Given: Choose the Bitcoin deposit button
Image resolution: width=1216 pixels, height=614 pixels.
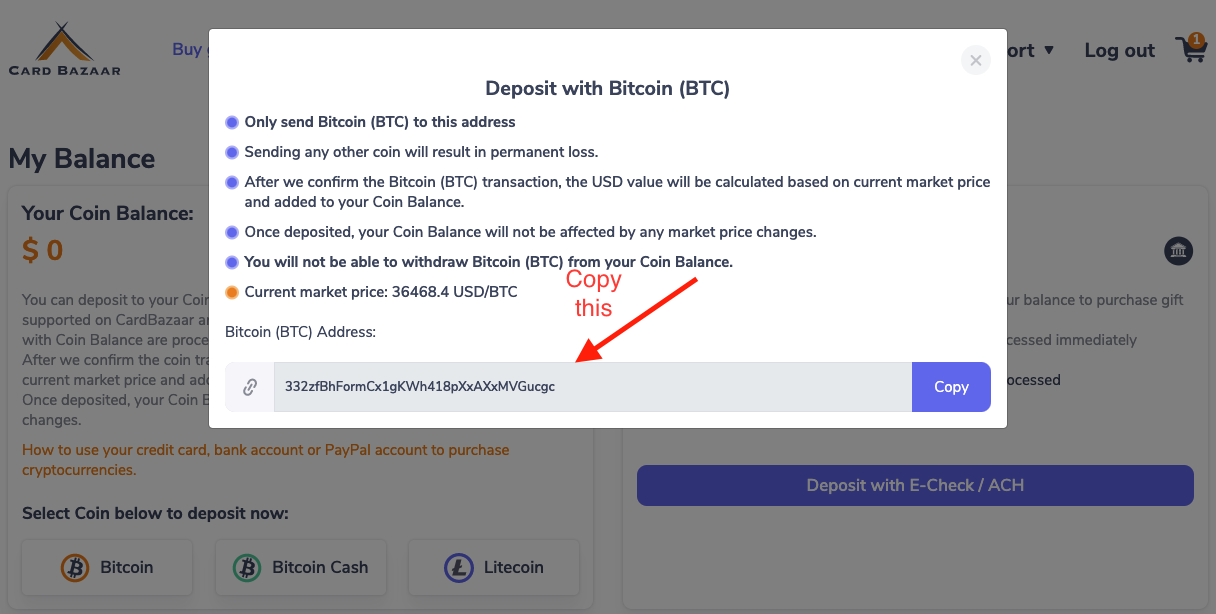Looking at the screenshot, I should [x=107, y=568].
